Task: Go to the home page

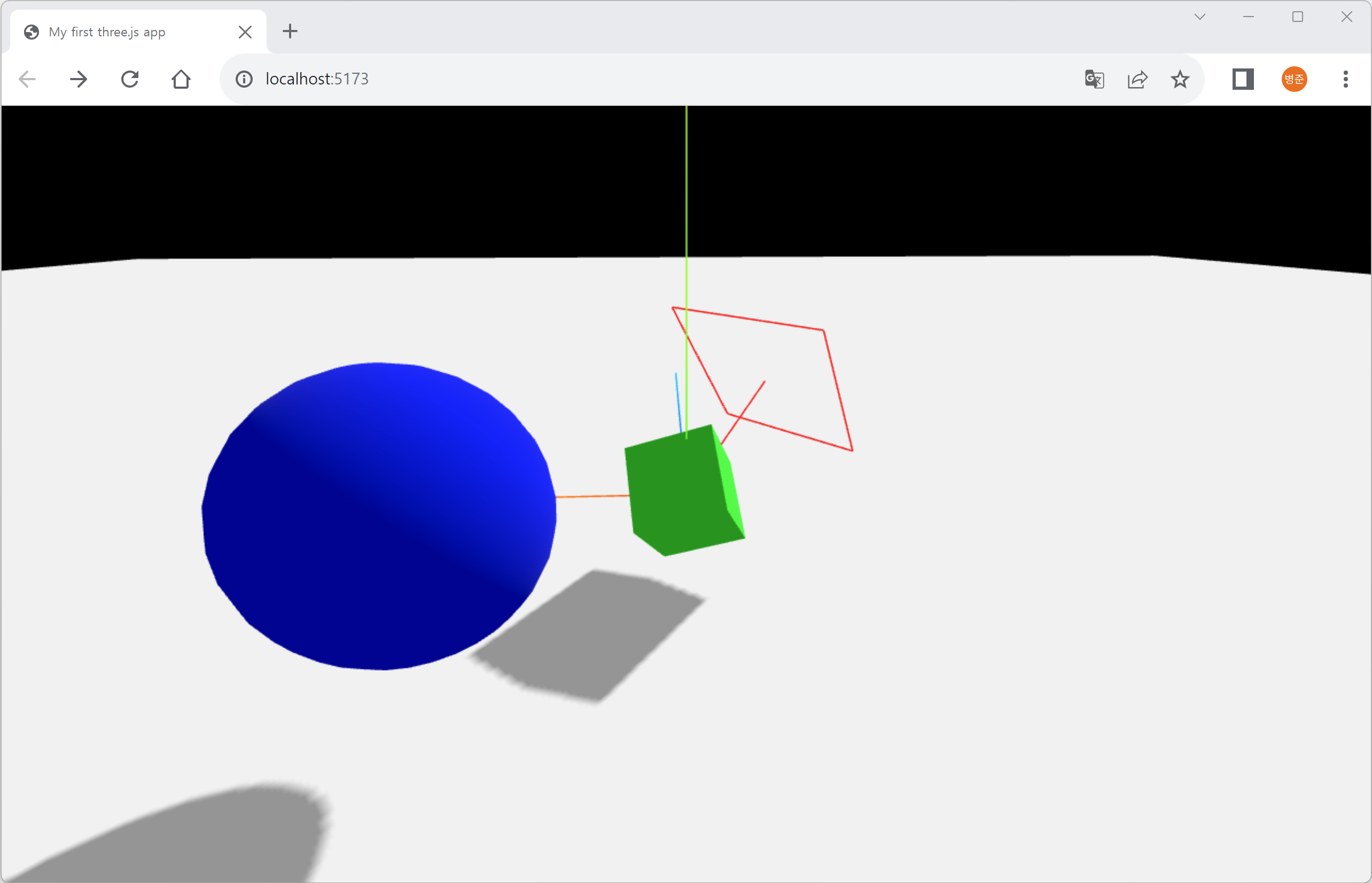Action: point(181,79)
